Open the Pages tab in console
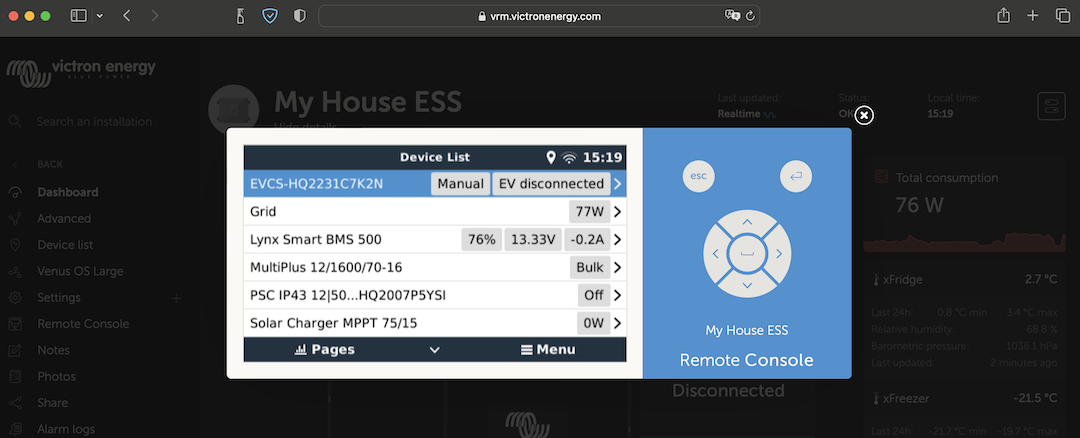The image size is (1080, 438). [325, 350]
